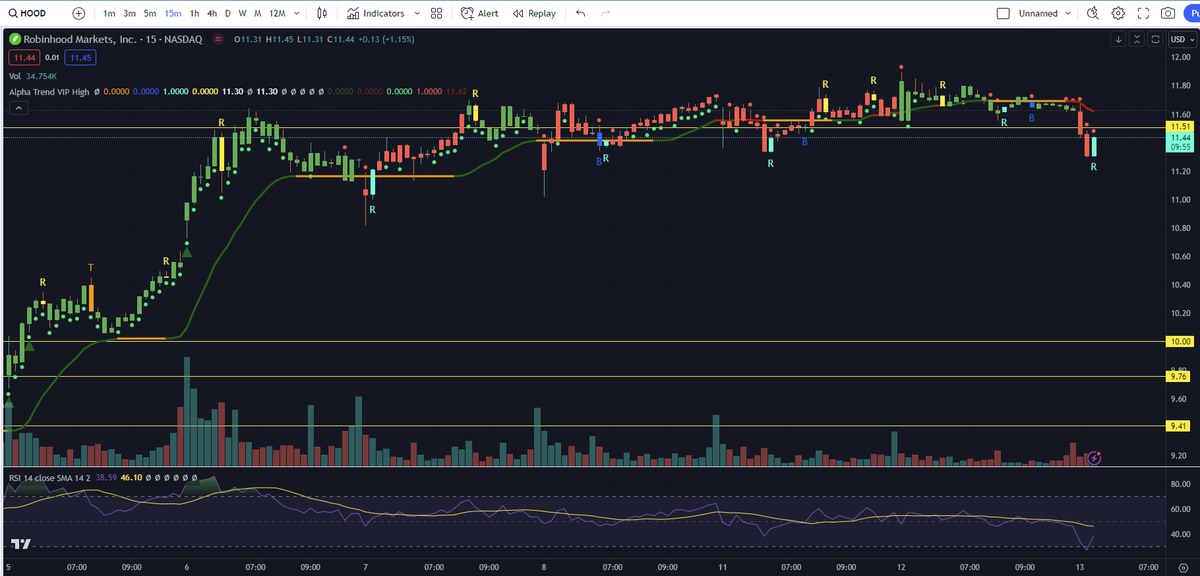1200x576 pixels.
Task: Switch chart to 1h interval
Action: [194, 14]
